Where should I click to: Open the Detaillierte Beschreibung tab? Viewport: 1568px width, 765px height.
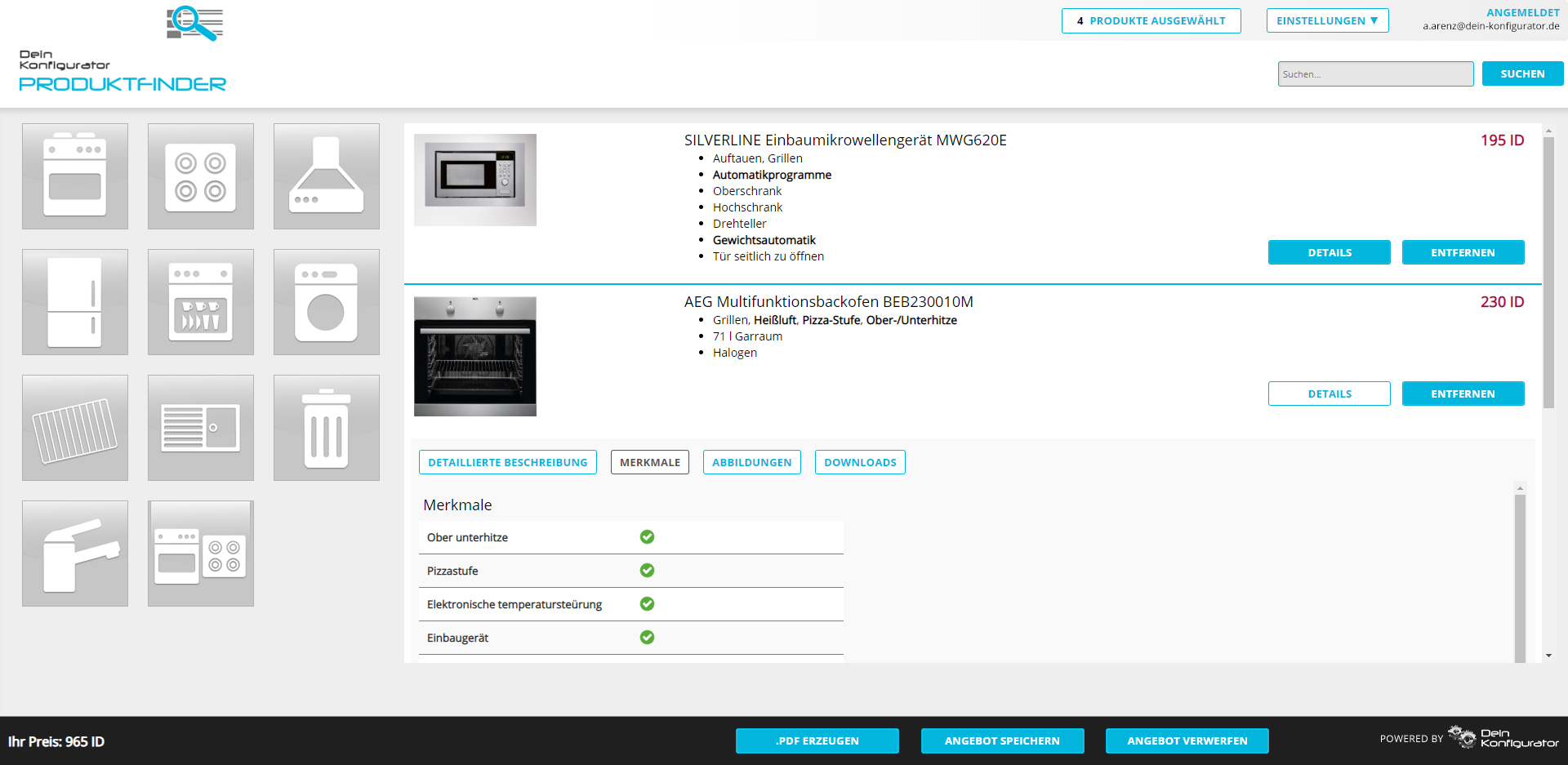click(507, 463)
